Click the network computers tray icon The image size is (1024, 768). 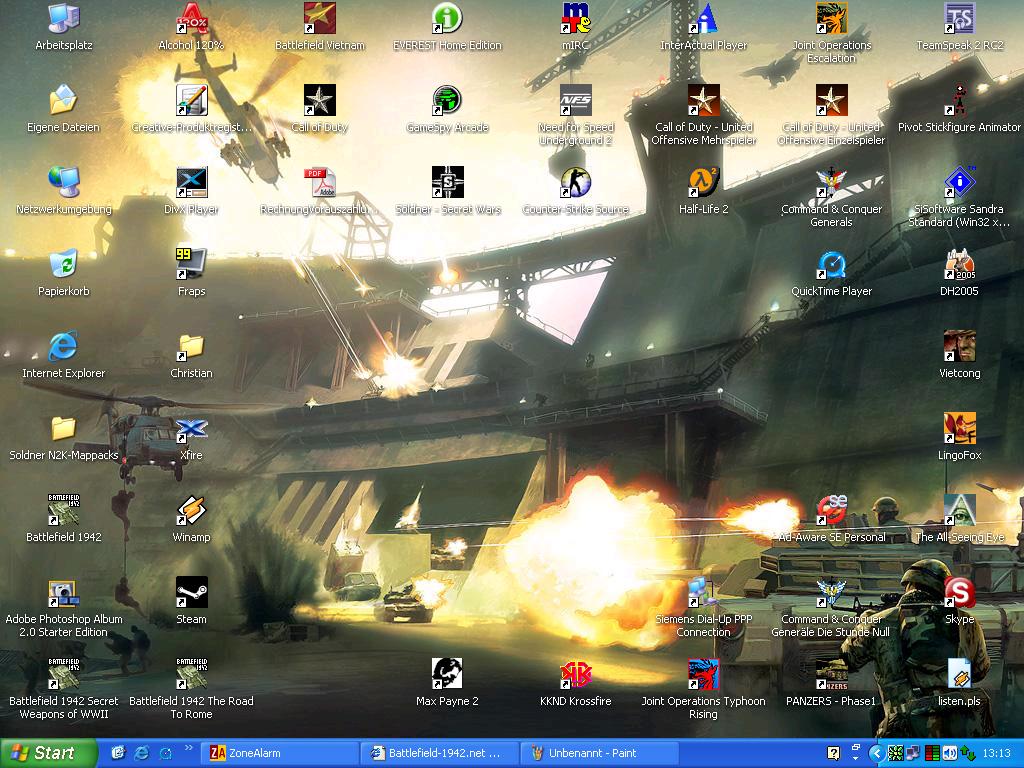[x=912, y=754]
